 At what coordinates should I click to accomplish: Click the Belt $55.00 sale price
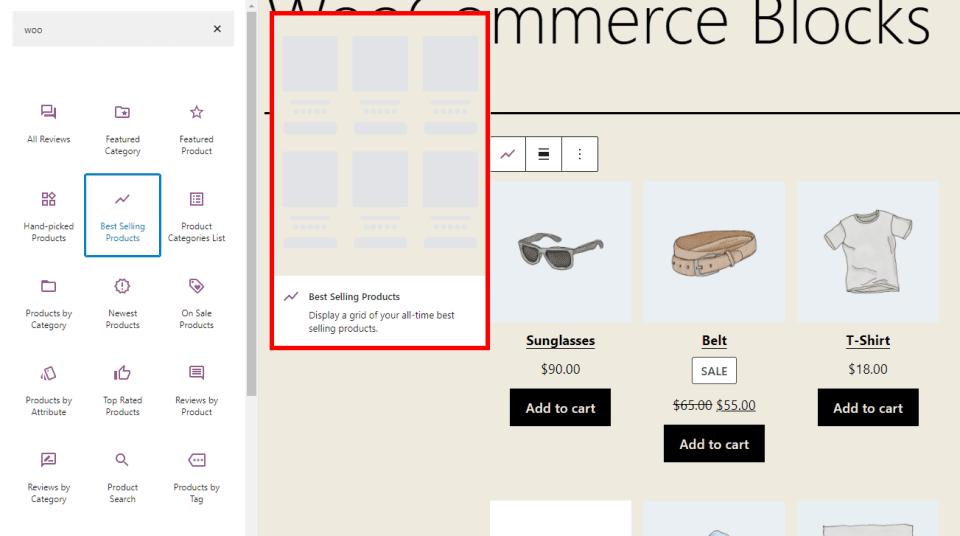click(x=736, y=406)
